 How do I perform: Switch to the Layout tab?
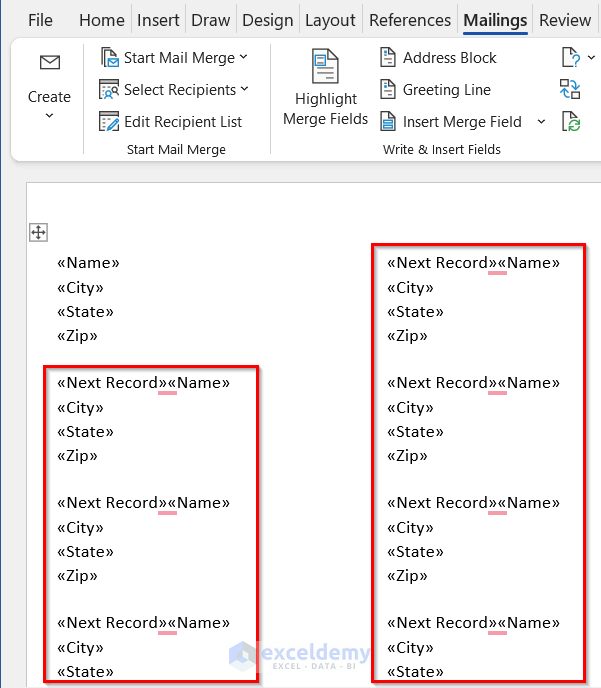pos(330,20)
